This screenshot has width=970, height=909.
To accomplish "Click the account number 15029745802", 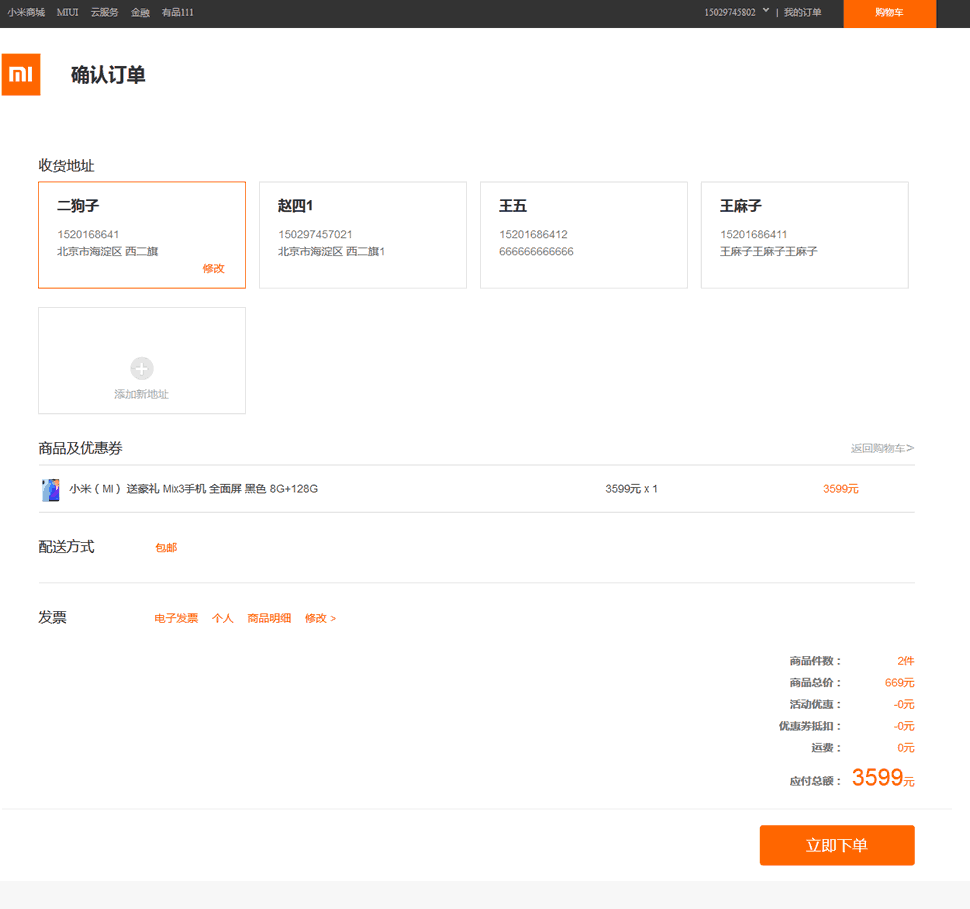I will (x=730, y=12).
